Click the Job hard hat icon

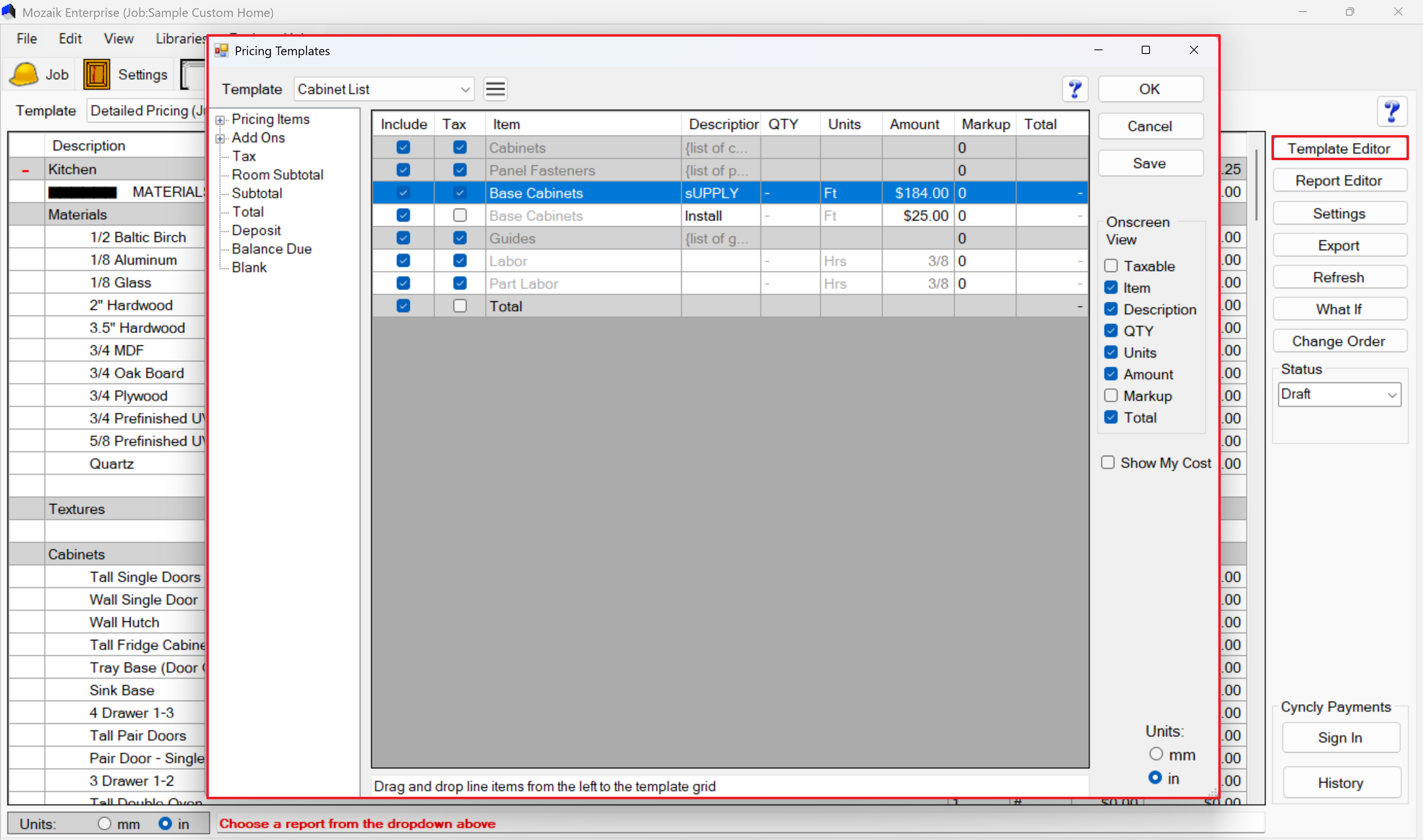[24, 75]
